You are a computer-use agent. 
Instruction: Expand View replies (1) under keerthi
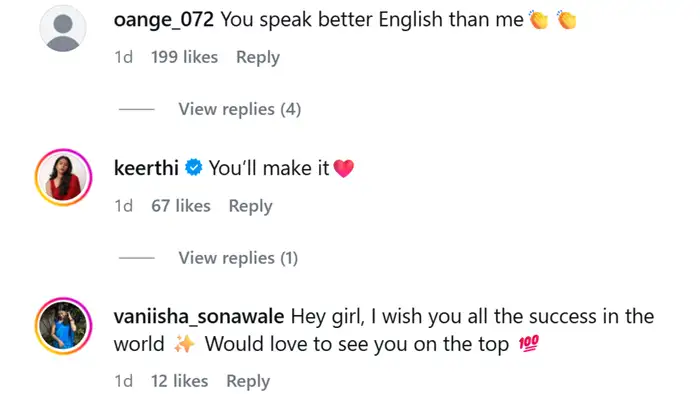coord(238,258)
